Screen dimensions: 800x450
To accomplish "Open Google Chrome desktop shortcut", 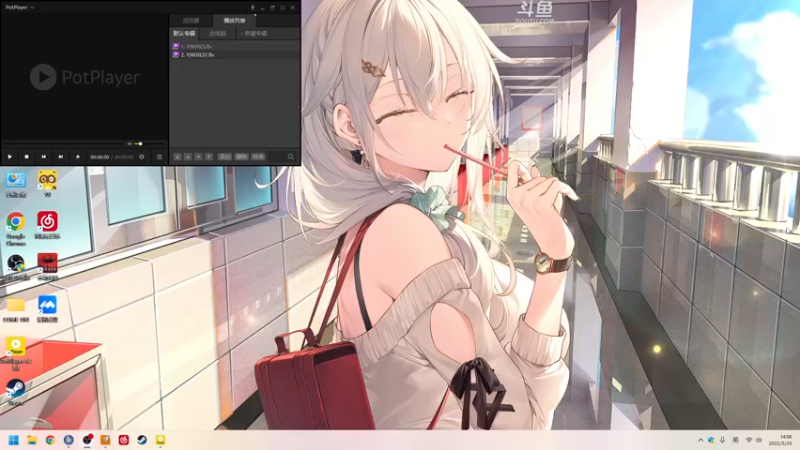I will pyautogui.click(x=16, y=229).
